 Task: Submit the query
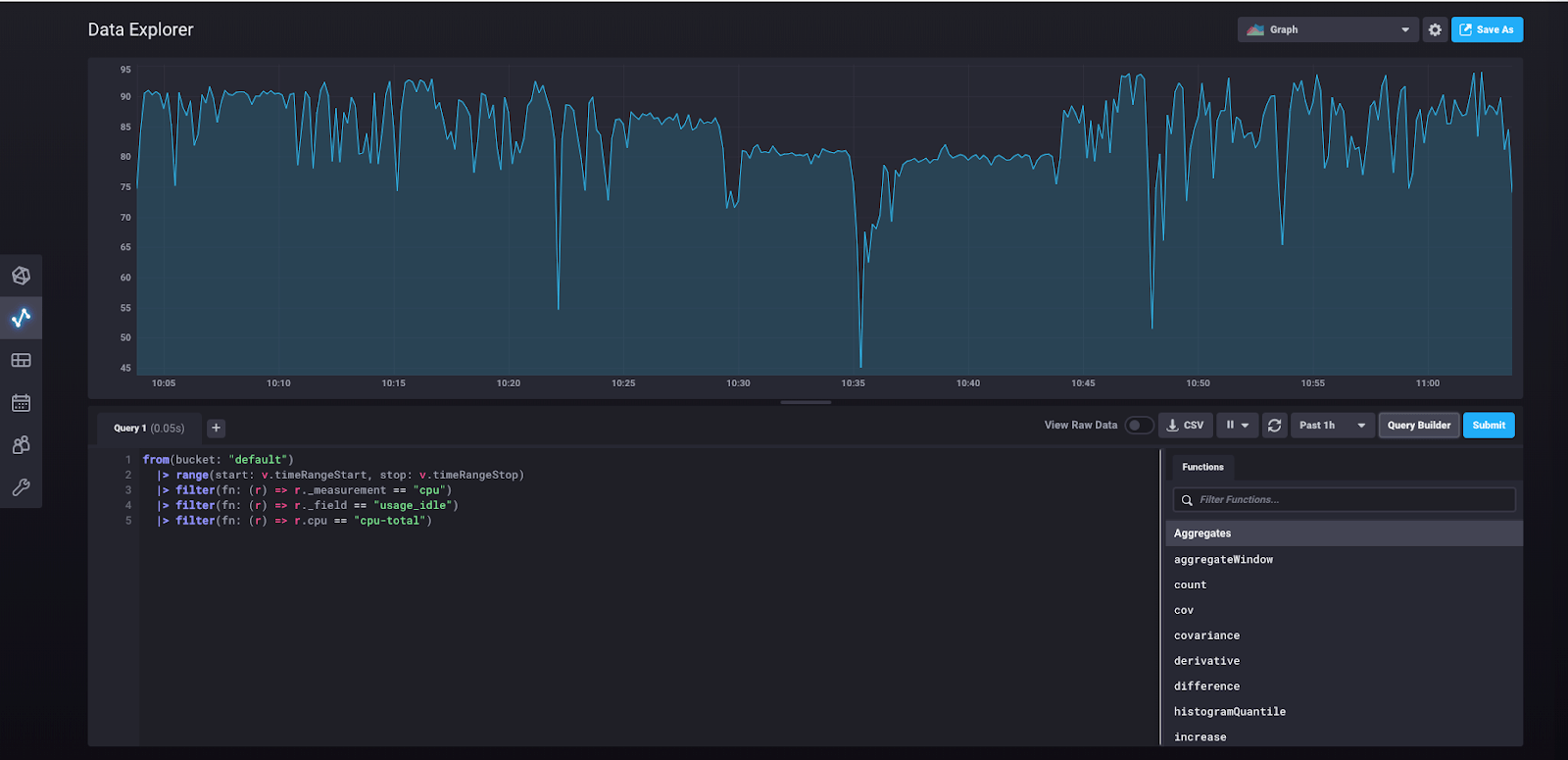click(1489, 425)
